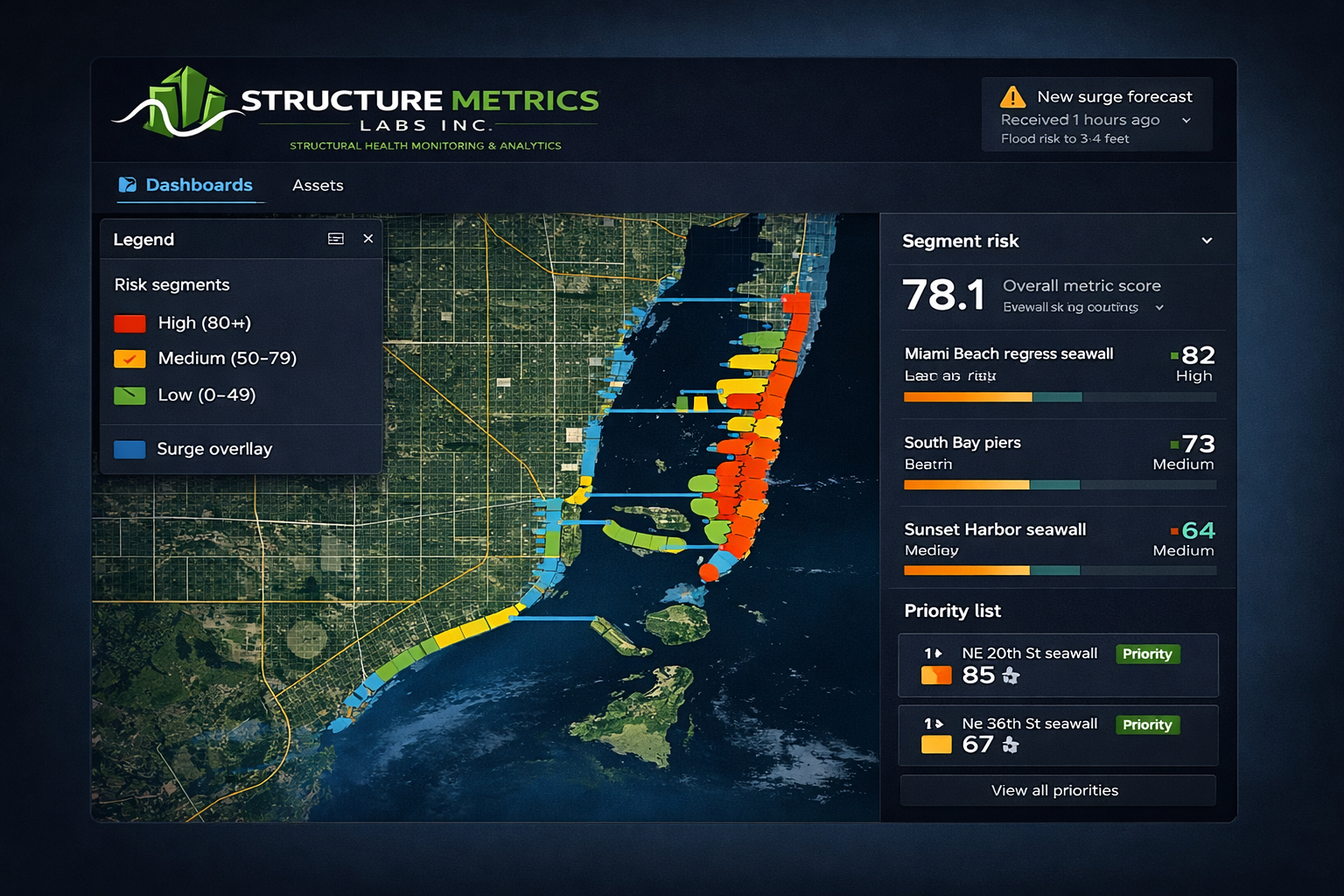Select the Dashboards tab icon
Screen dimensions: 1344x896
[x=128, y=185]
